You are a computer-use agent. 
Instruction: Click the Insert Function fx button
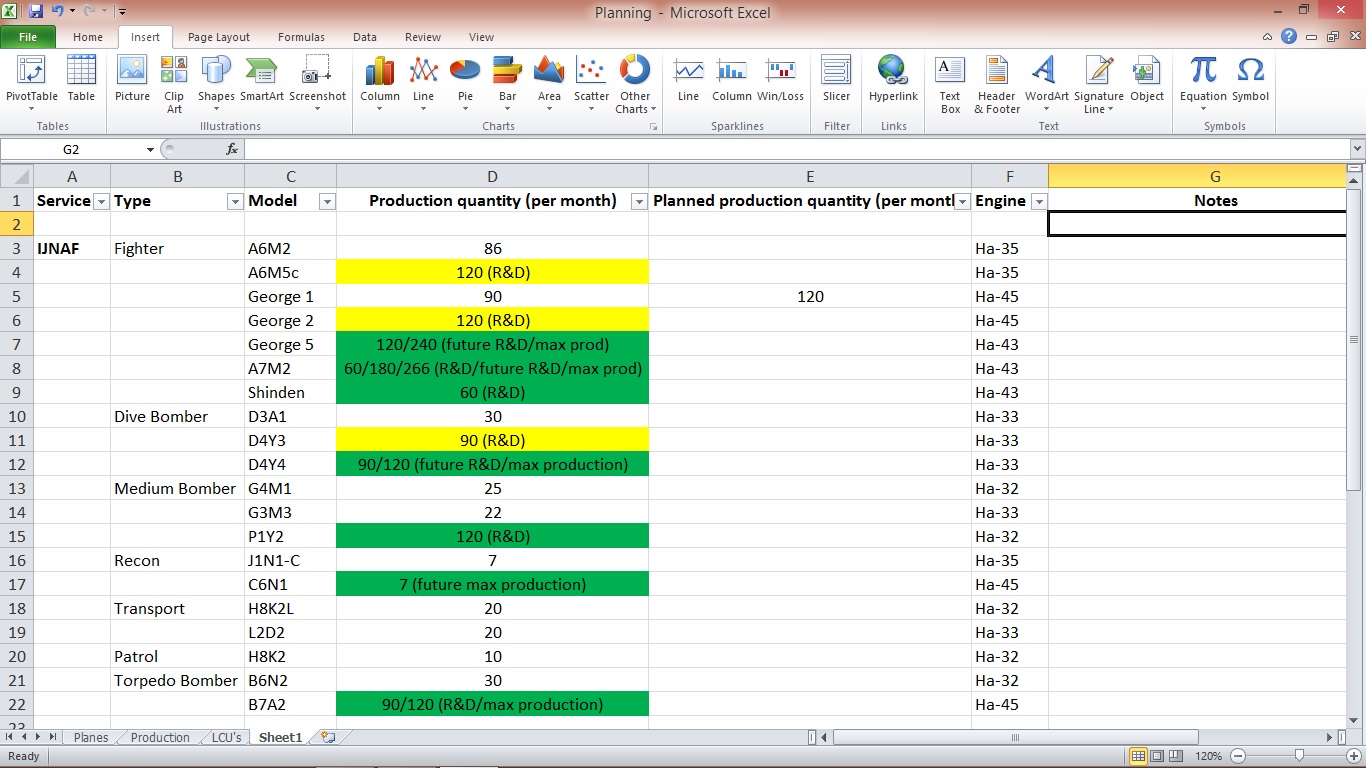(x=232, y=149)
